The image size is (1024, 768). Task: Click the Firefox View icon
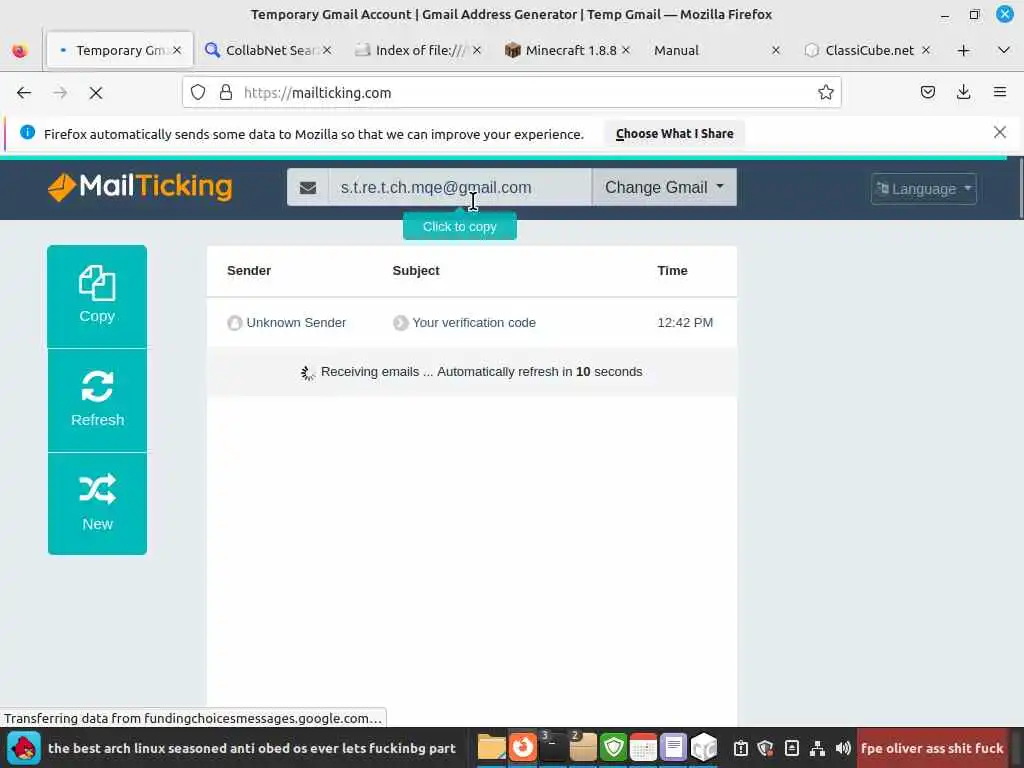pos(20,50)
